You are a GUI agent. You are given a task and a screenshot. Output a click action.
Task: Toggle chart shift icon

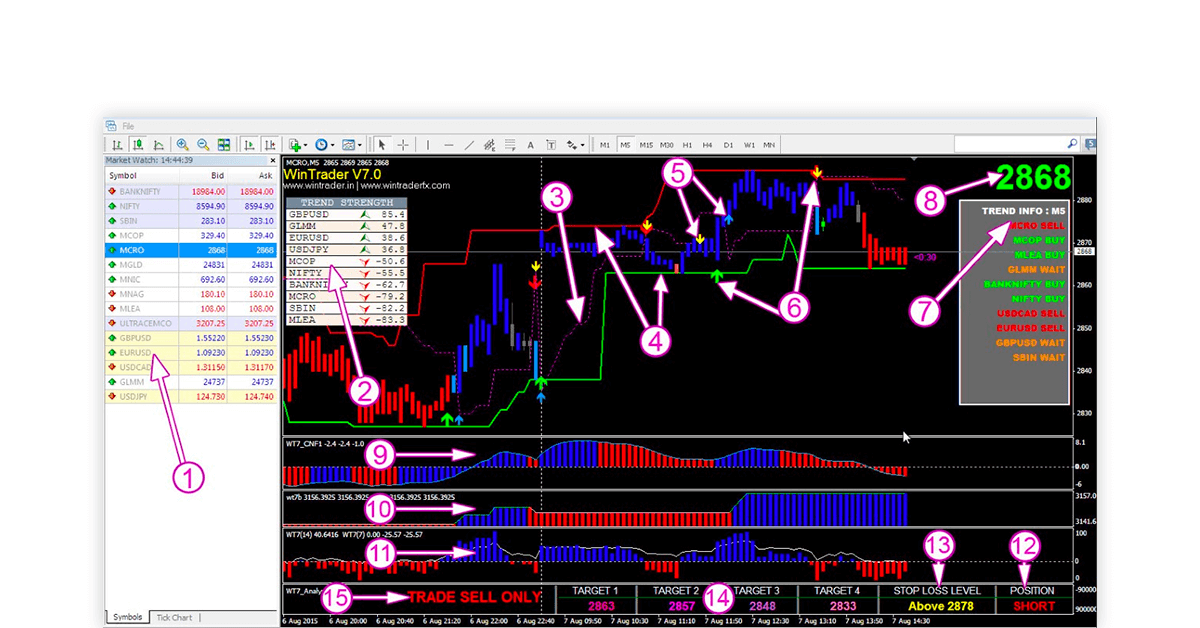pos(270,144)
